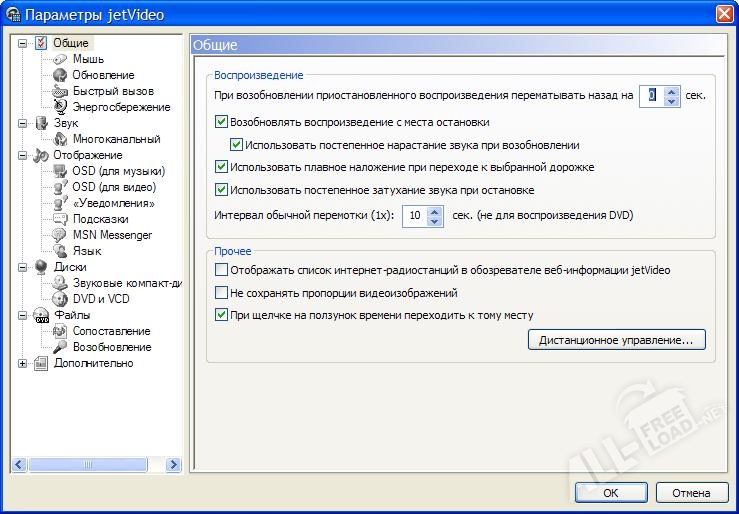Click the sidebar horizontal scrollbar right arrow
The height and width of the screenshot is (514, 739).
173,464
